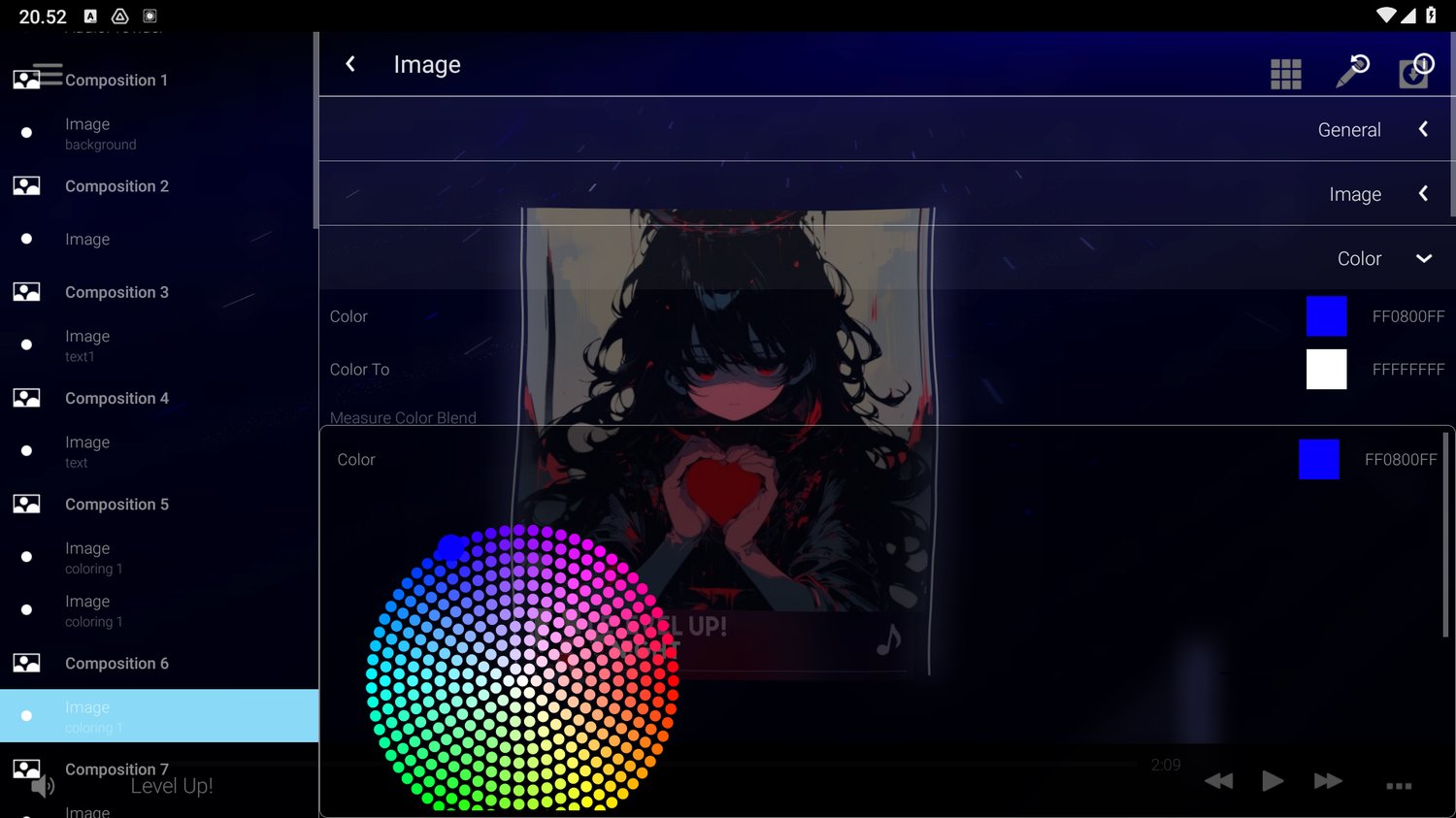Click the Composition 6 picture icon

(26, 663)
